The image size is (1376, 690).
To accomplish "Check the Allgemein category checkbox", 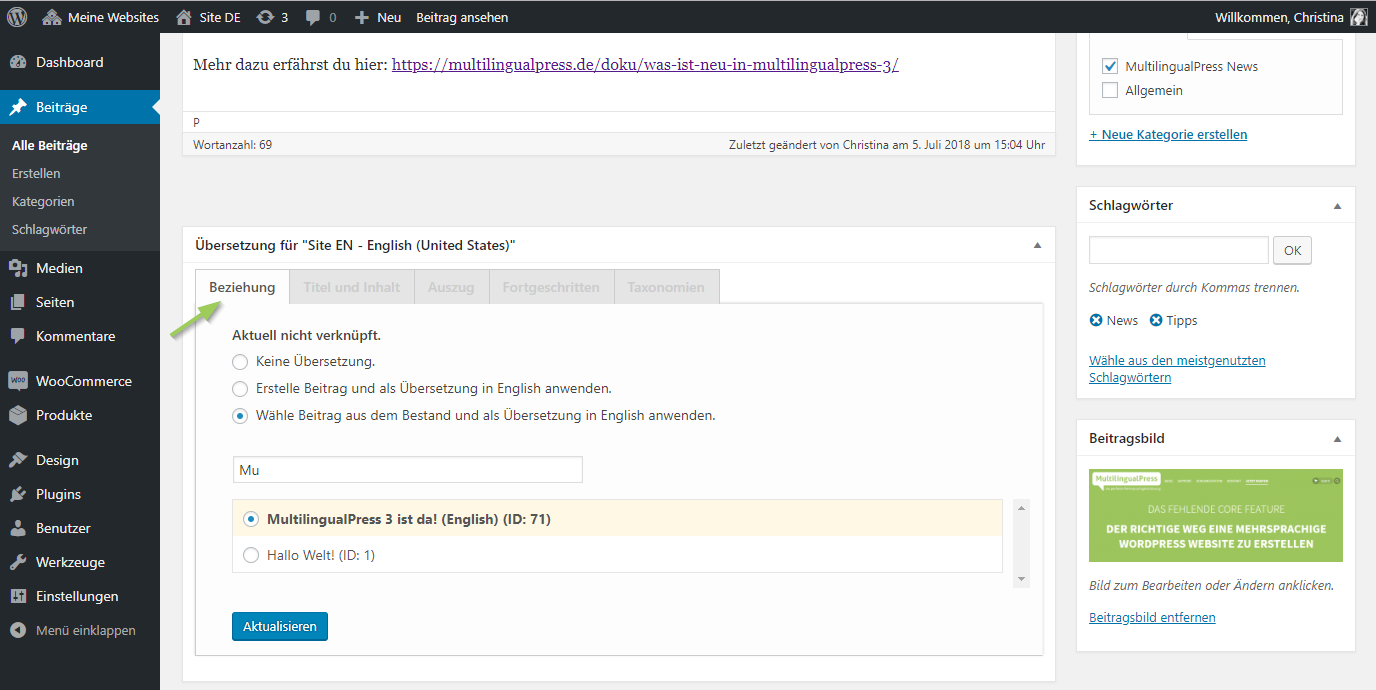I will 1109,90.
